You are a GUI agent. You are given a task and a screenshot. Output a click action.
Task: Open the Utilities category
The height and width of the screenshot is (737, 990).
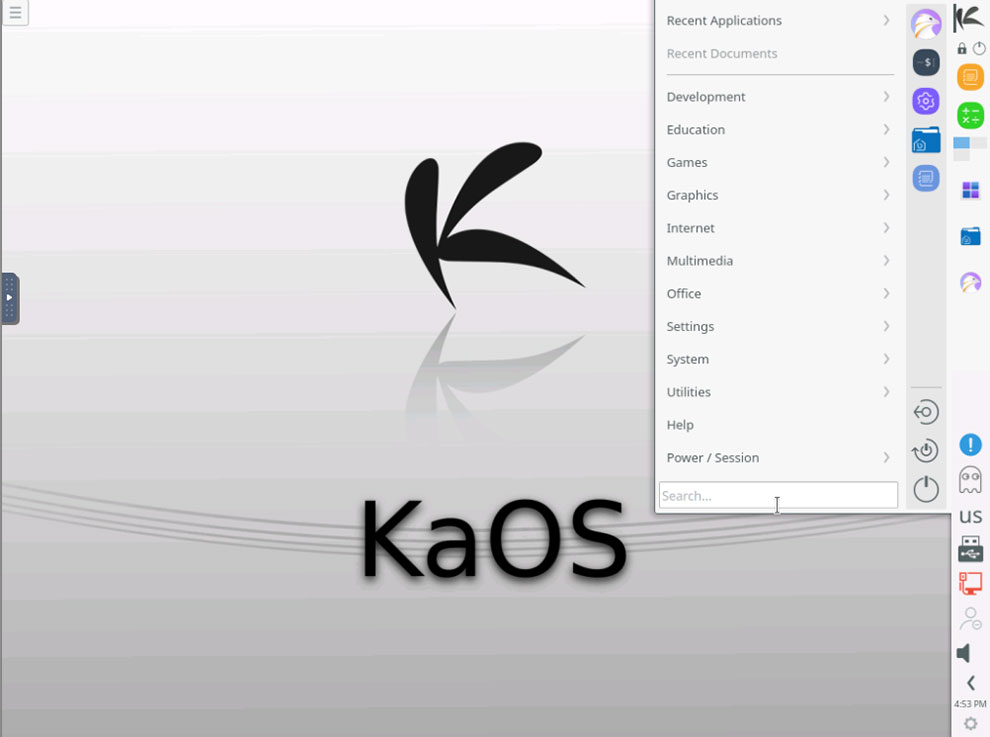780,392
